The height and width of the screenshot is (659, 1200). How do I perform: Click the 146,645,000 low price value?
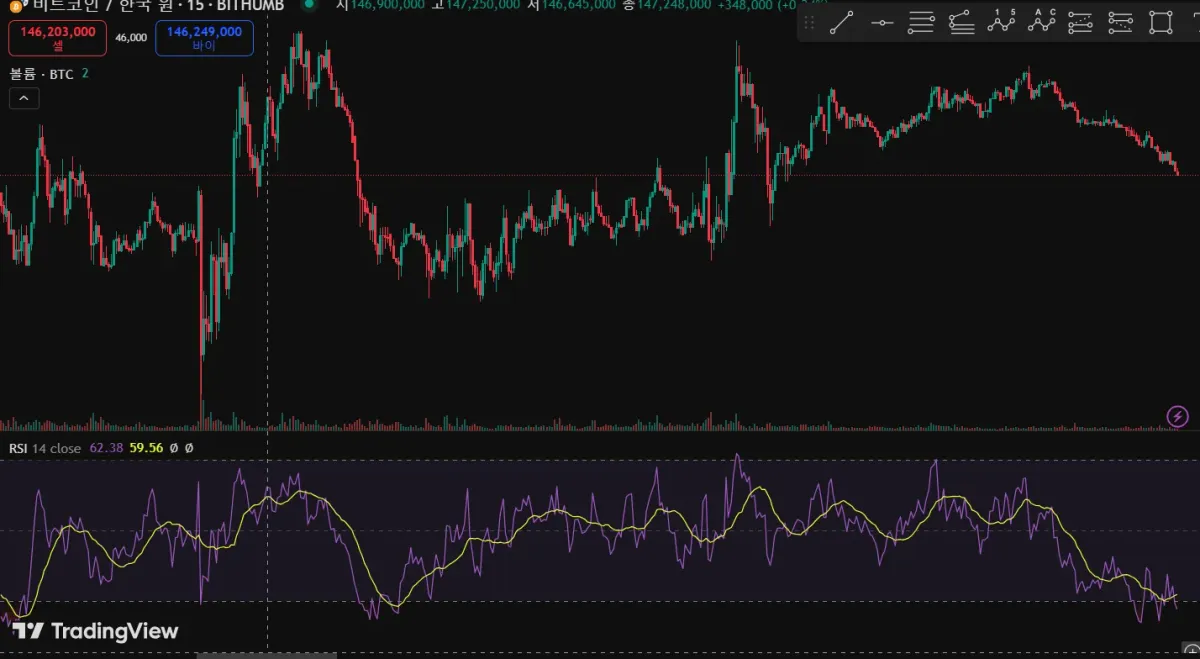[579, 4]
